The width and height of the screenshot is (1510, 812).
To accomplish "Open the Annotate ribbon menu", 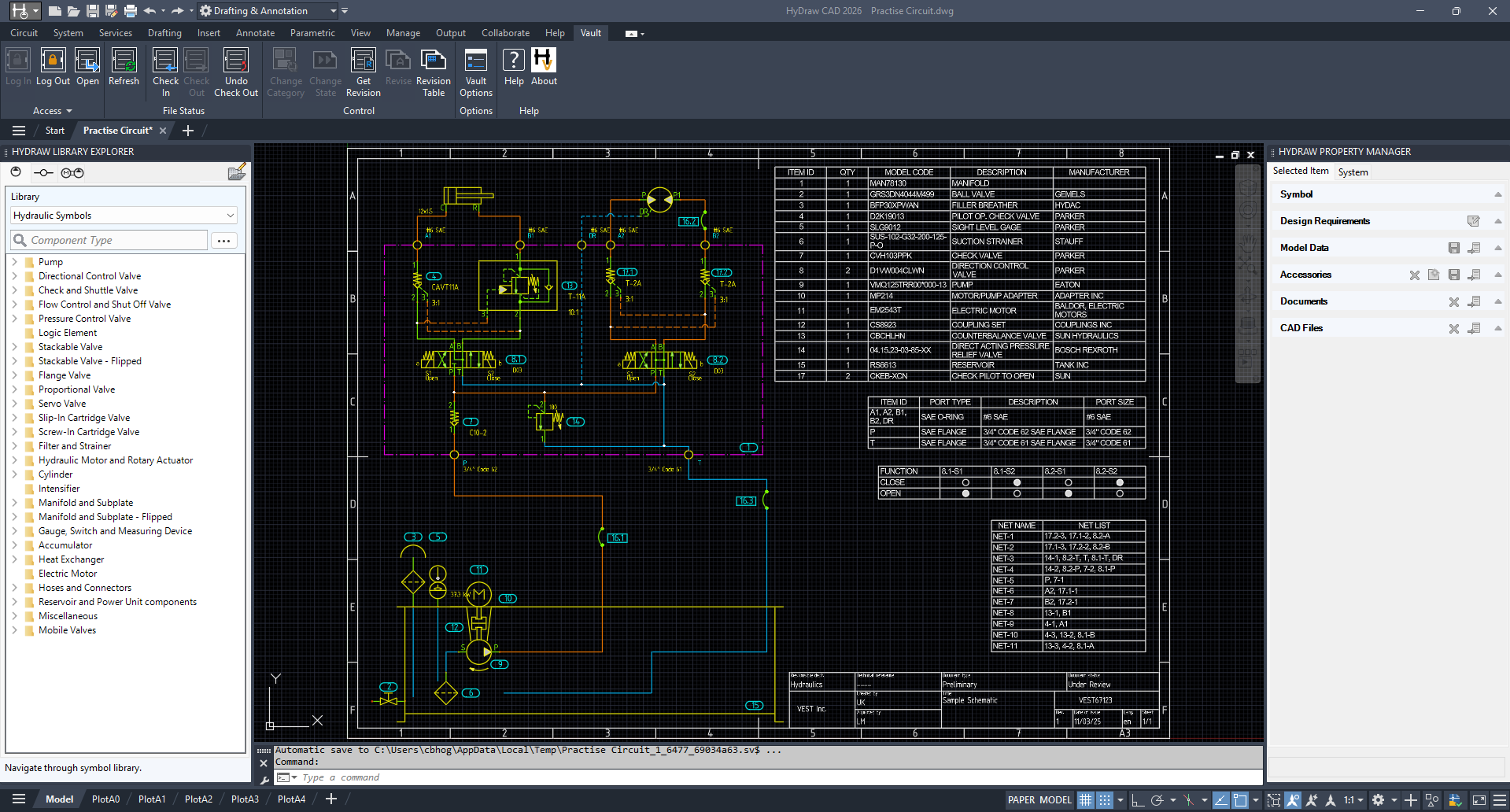I will click(x=255, y=32).
